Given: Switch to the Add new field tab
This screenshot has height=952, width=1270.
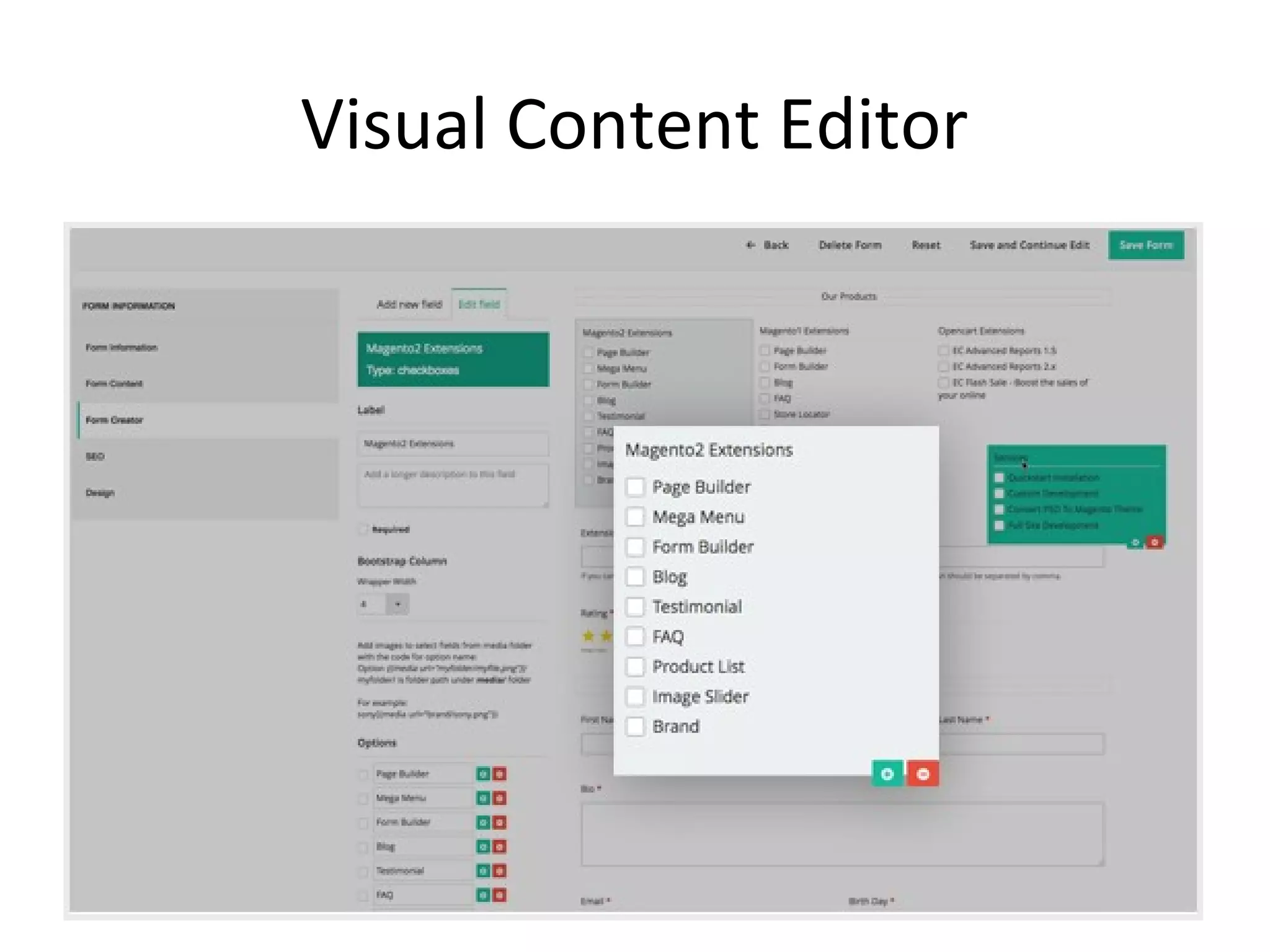Looking at the screenshot, I should (409, 304).
